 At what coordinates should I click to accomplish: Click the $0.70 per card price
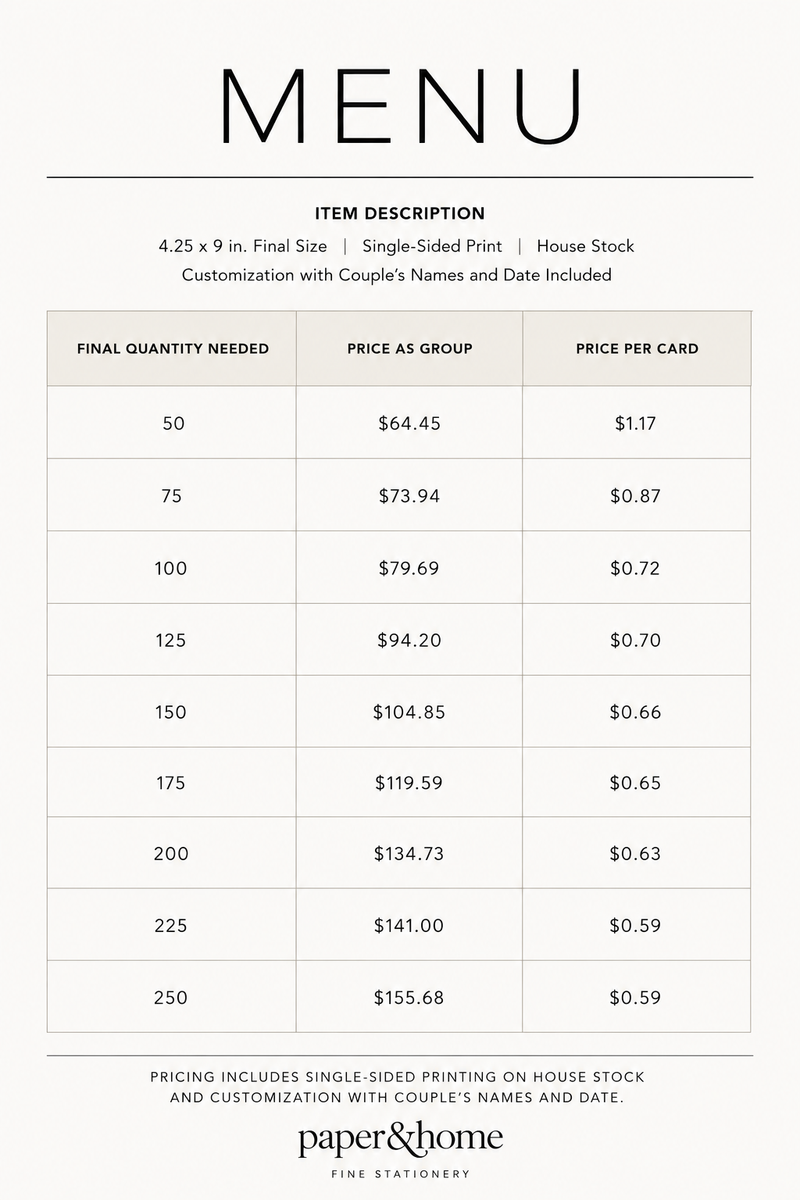coord(636,640)
